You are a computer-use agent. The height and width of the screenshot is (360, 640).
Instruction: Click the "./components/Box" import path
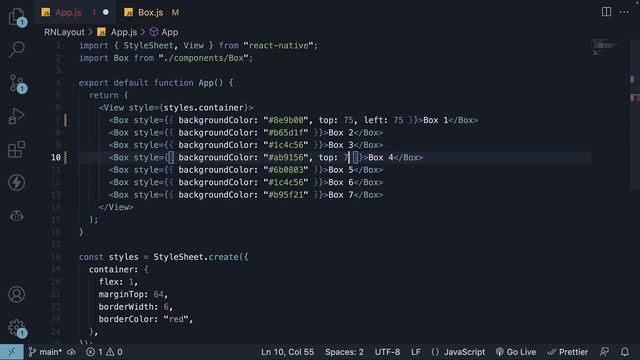click(204, 58)
